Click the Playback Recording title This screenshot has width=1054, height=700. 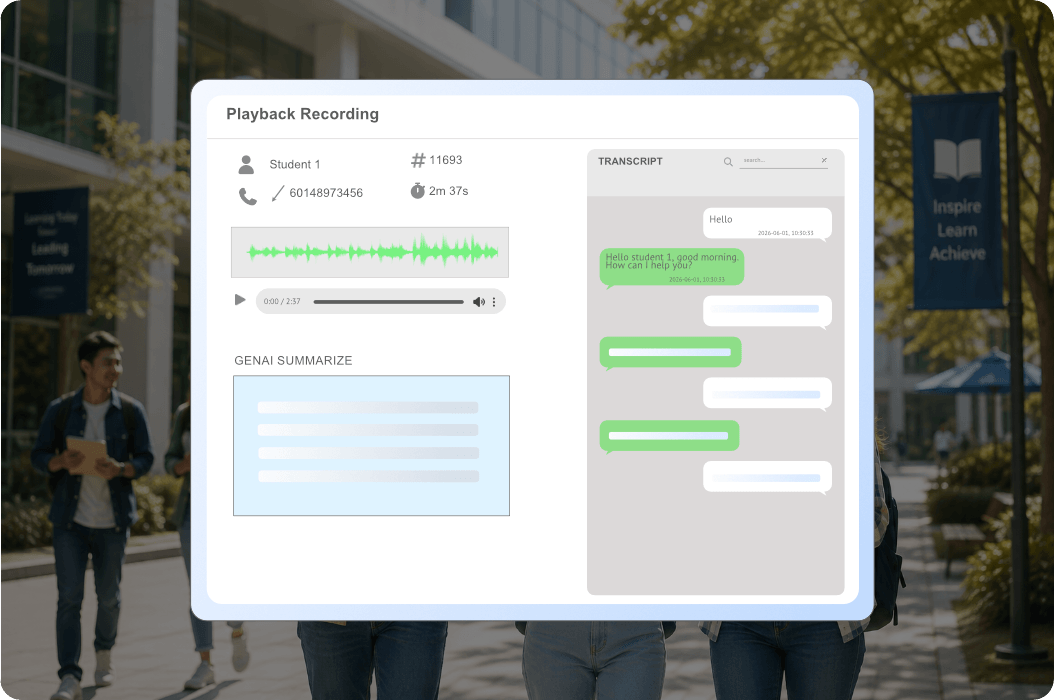point(302,114)
